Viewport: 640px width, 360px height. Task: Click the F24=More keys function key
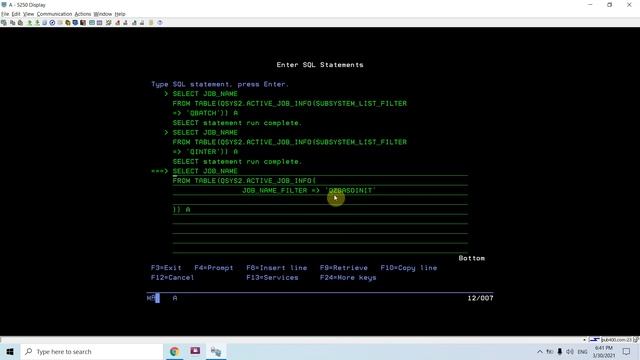pos(348,278)
